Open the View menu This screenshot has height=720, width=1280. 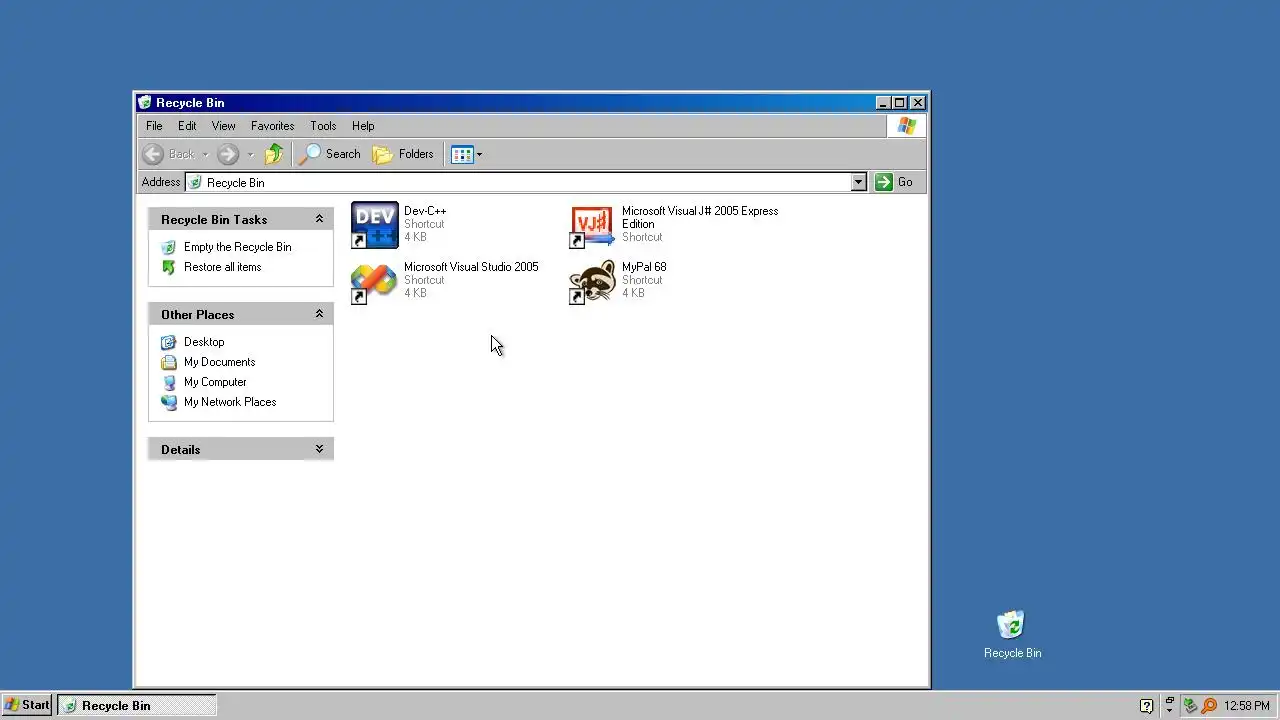point(223,126)
